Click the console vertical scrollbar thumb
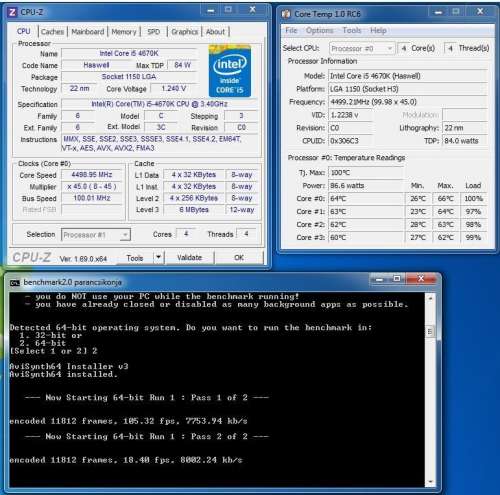The height and width of the screenshot is (495, 500). coord(430,331)
